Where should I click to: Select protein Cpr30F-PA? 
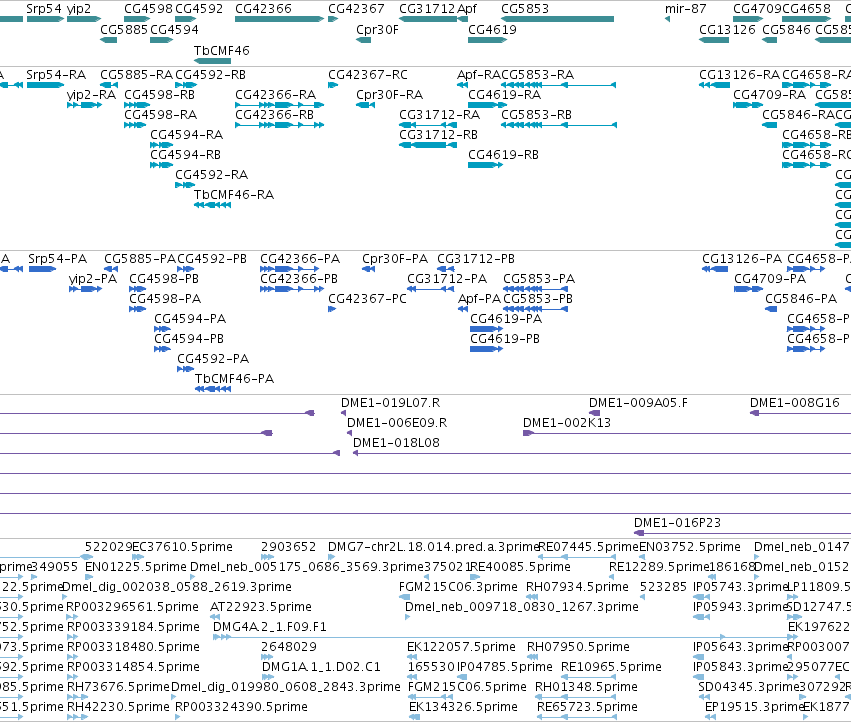[x=369, y=269]
